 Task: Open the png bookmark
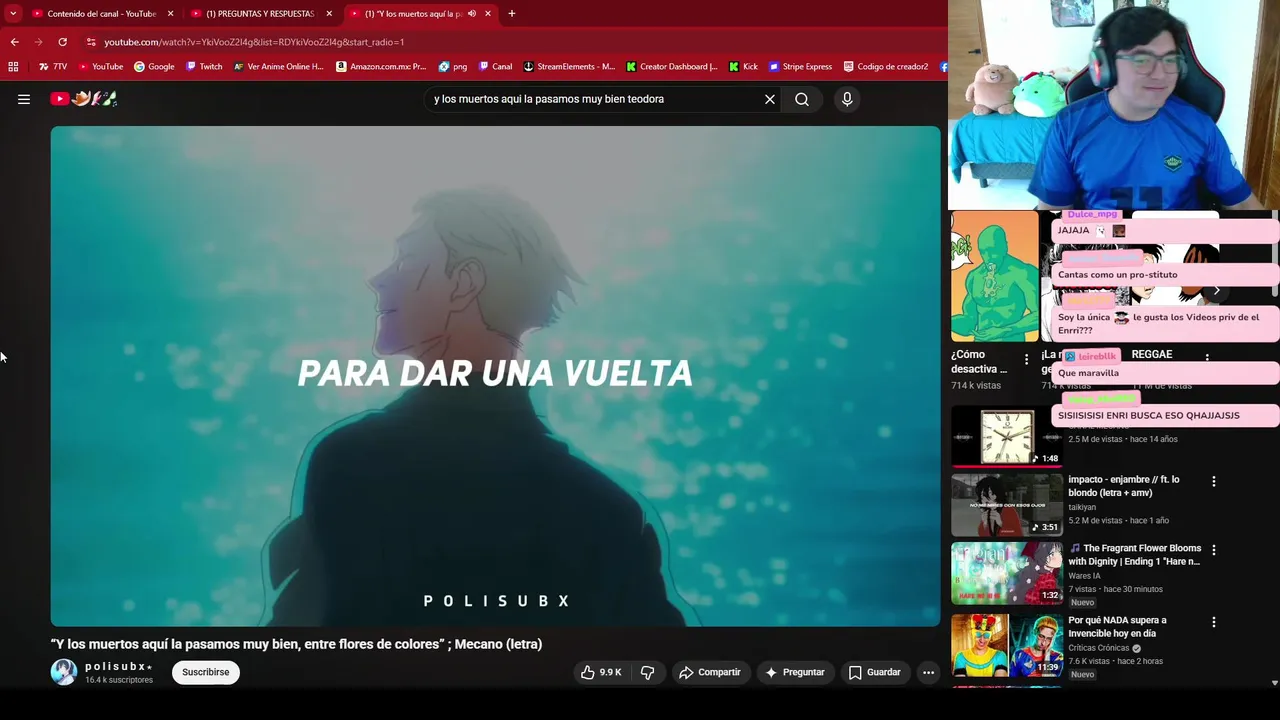tap(453, 67)
